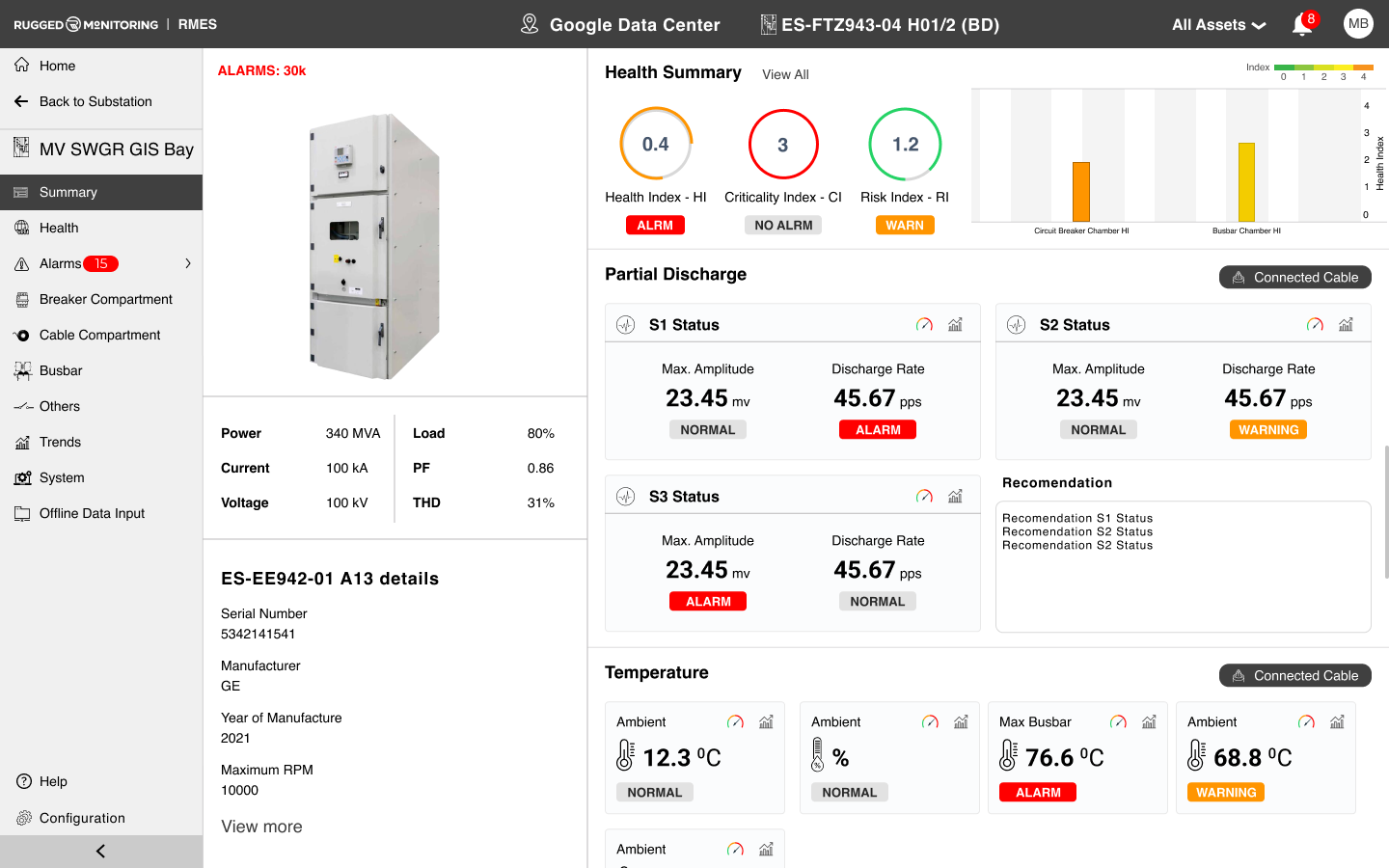Open gauge icon on 12.3 °C Ambient card
Viewport: 1389px width, 868px height.
pos(735,721)
